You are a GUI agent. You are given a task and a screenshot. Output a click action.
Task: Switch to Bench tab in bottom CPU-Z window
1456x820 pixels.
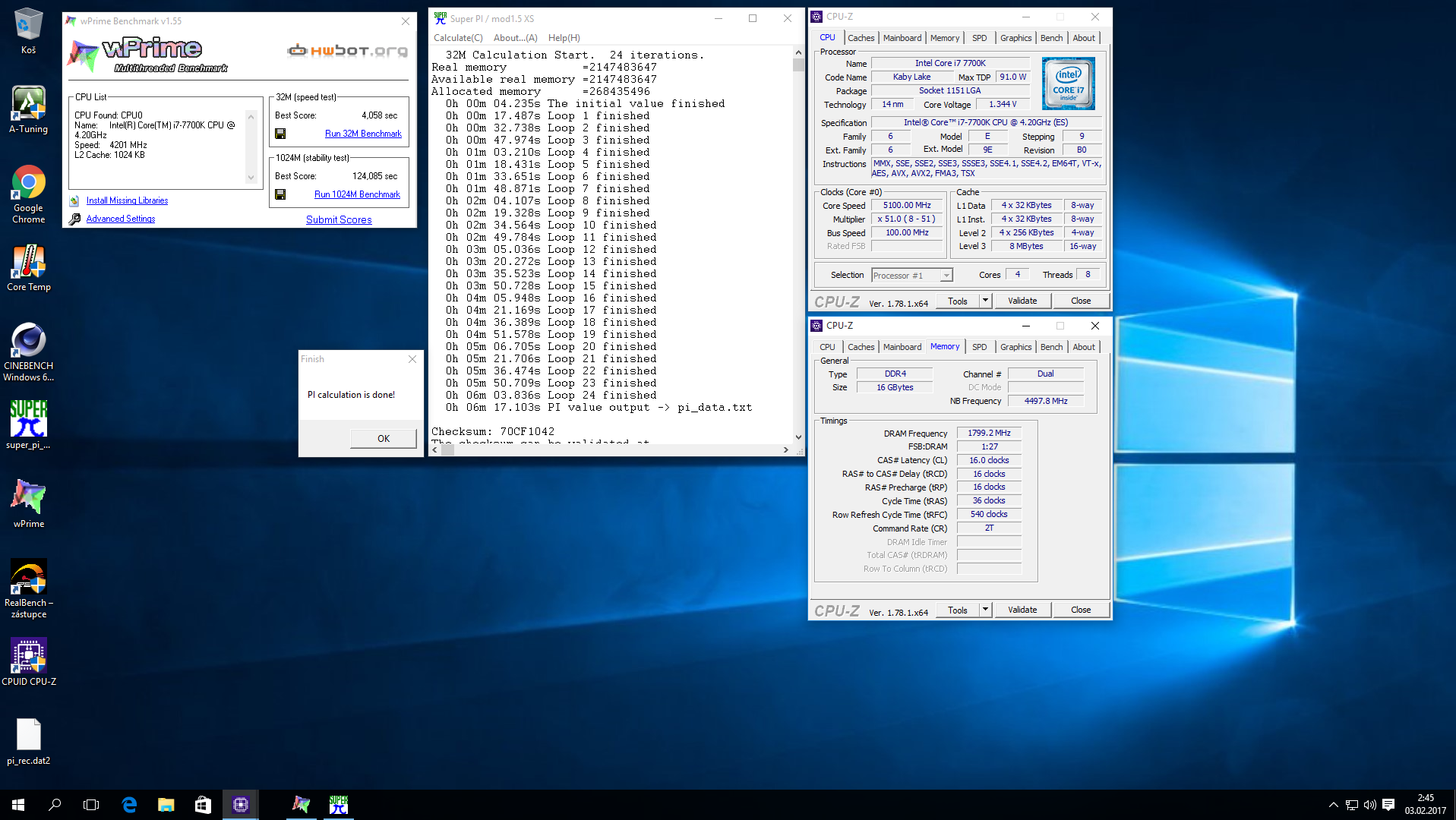(x=1051, y=347)
